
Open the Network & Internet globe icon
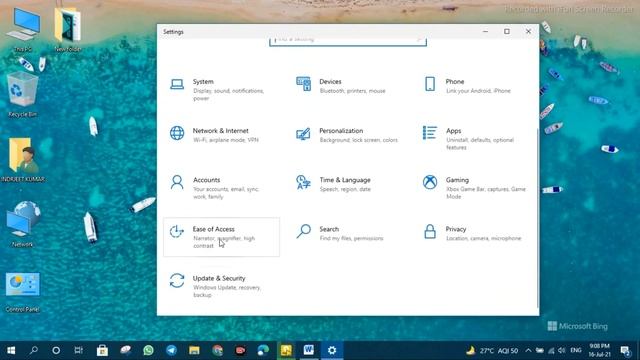[177, 133]
